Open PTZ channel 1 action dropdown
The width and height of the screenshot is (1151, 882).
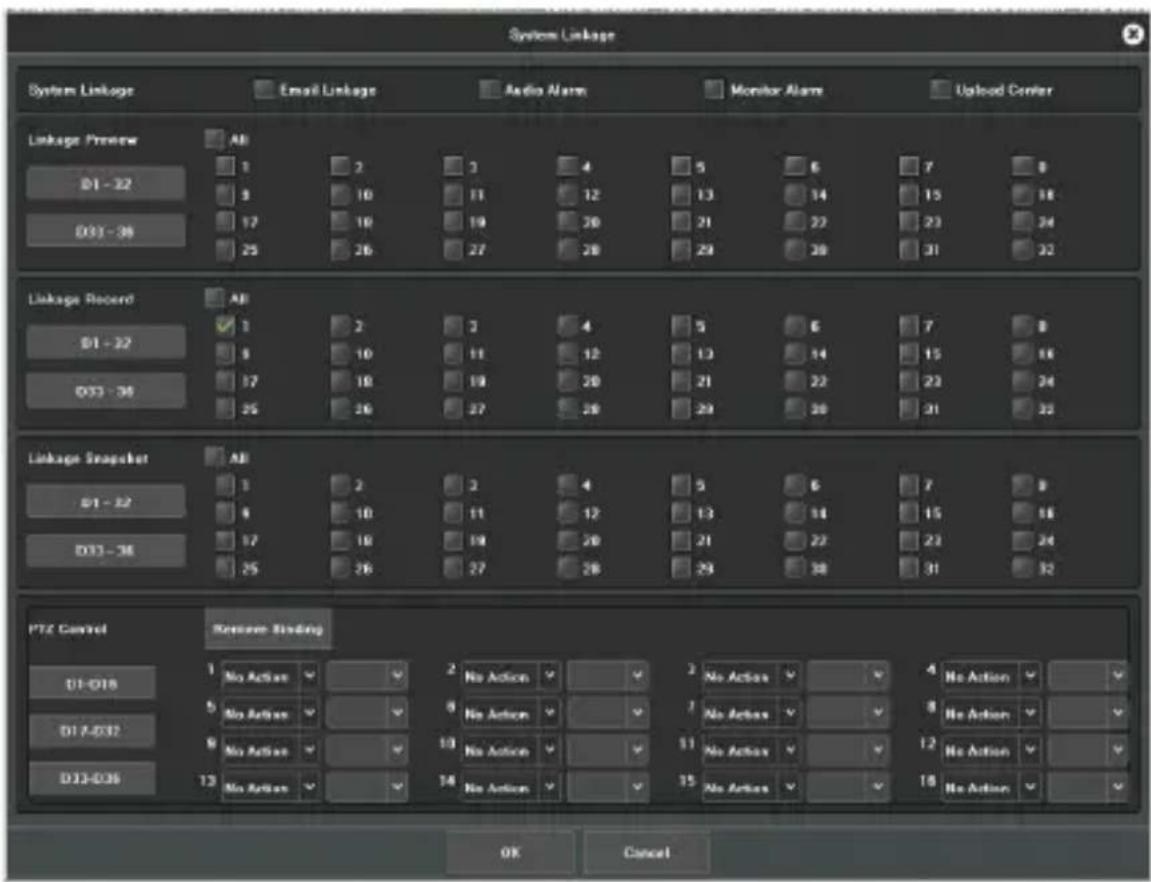point(269,677)
